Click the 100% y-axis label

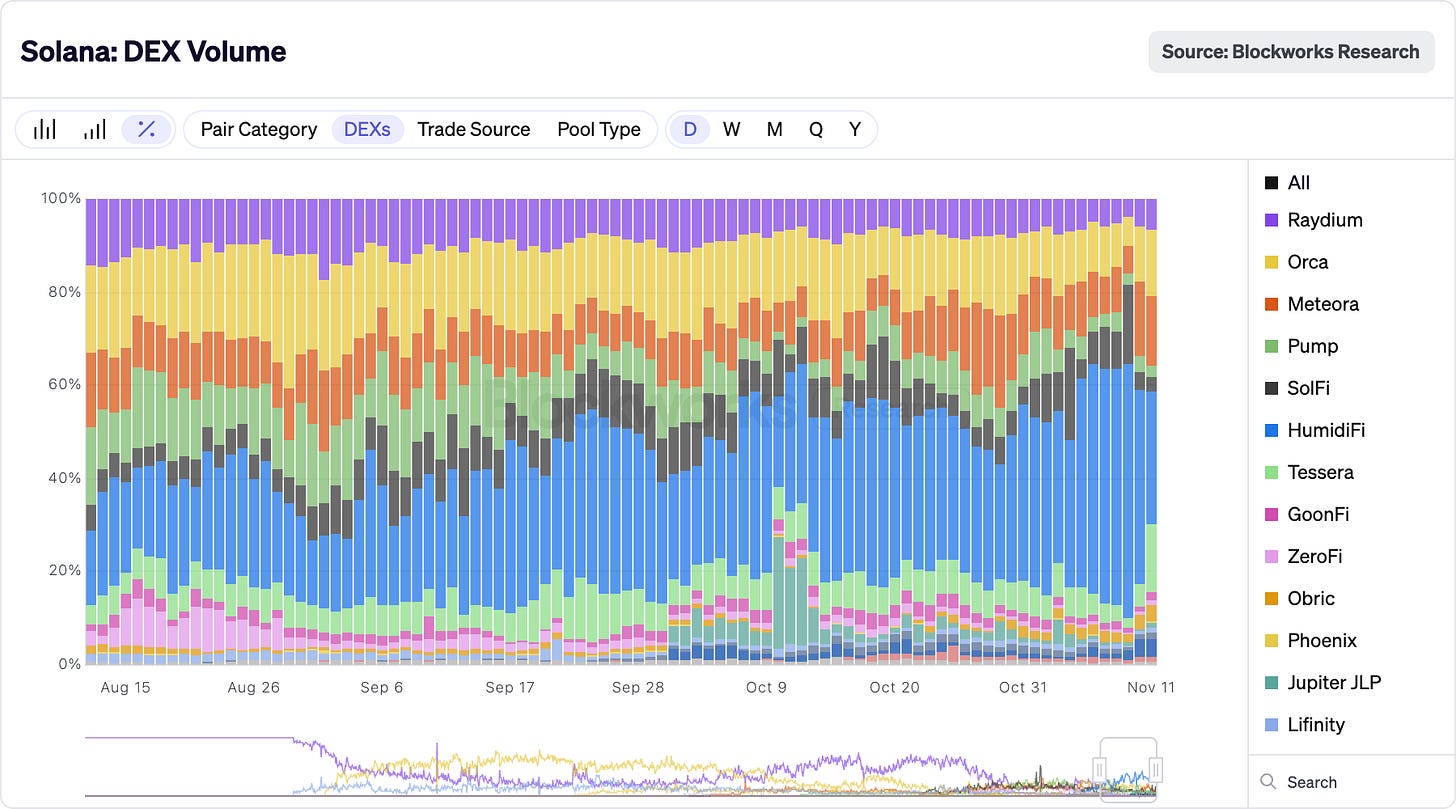coord(61,198)
